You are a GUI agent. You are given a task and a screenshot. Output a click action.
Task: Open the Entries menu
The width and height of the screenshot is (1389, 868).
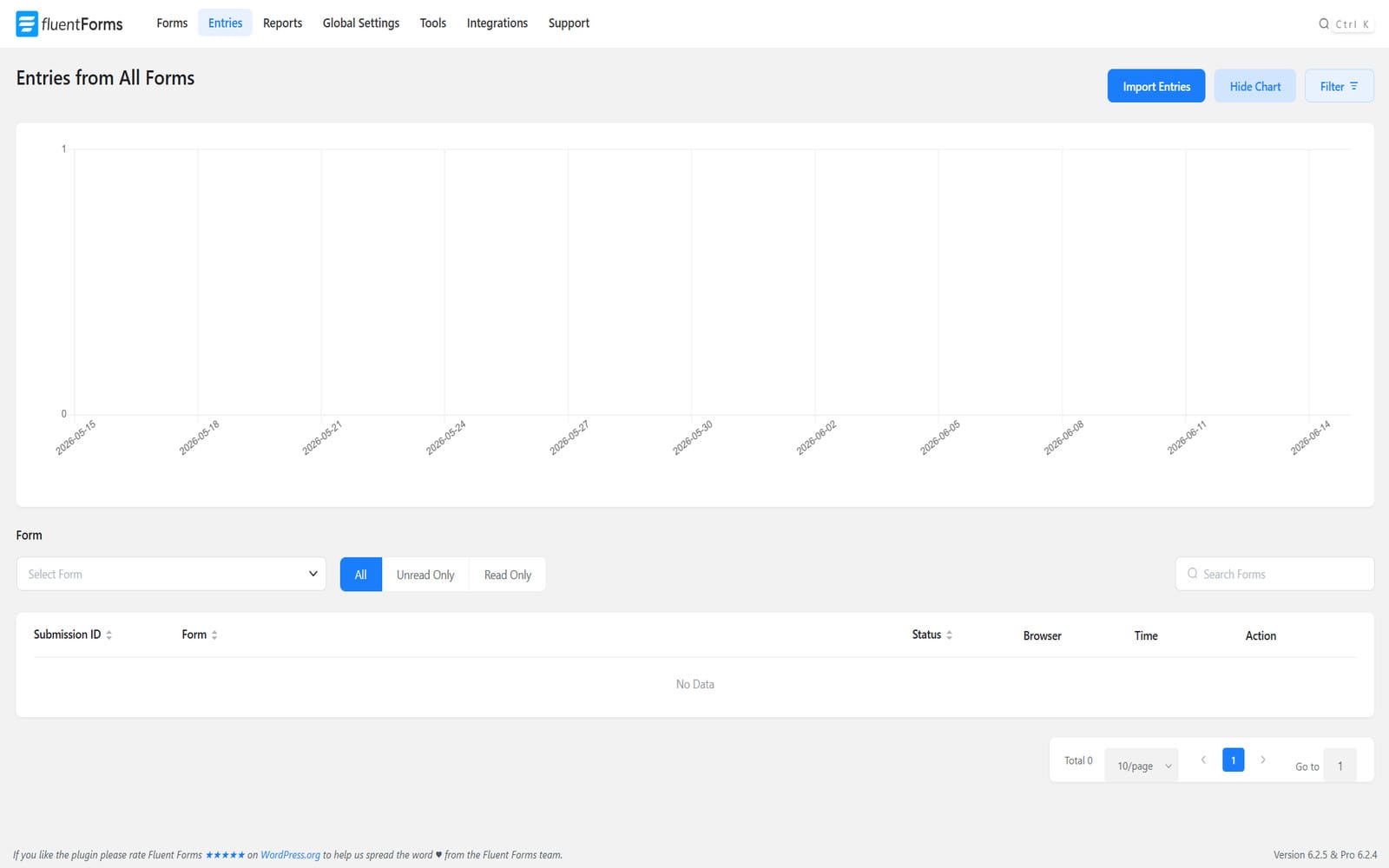[x=225, y=23]
